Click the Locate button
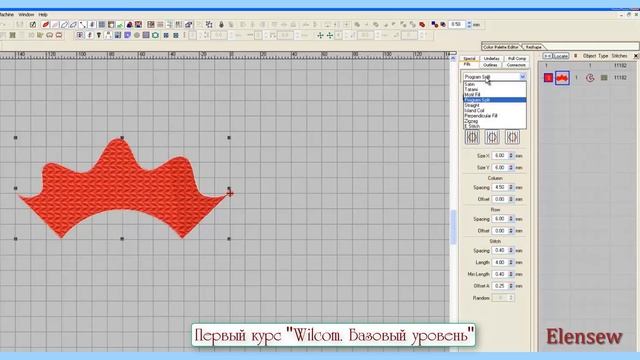 point(561,56)
